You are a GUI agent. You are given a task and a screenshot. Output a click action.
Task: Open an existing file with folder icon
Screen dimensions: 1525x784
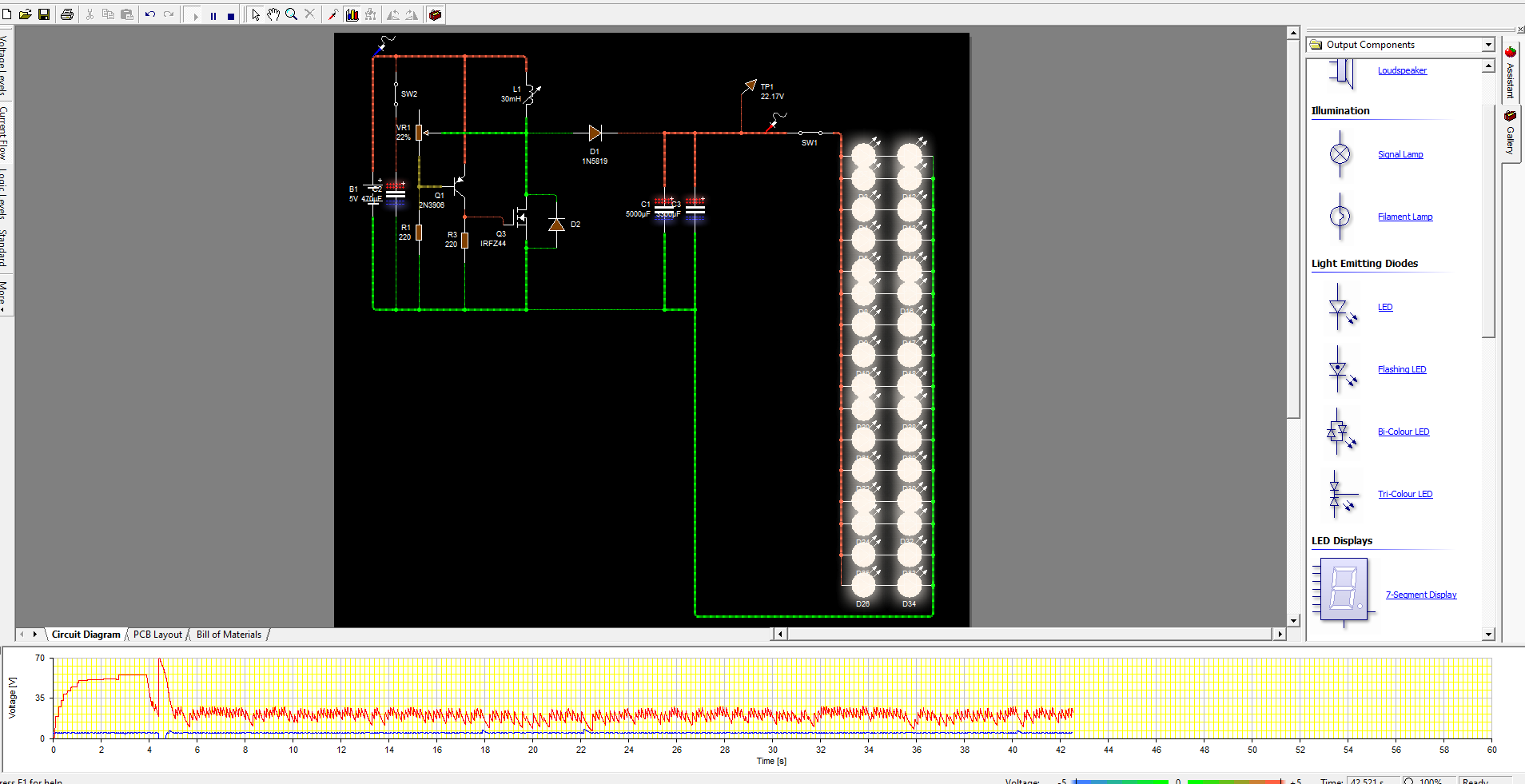click(x=26, y=14)
